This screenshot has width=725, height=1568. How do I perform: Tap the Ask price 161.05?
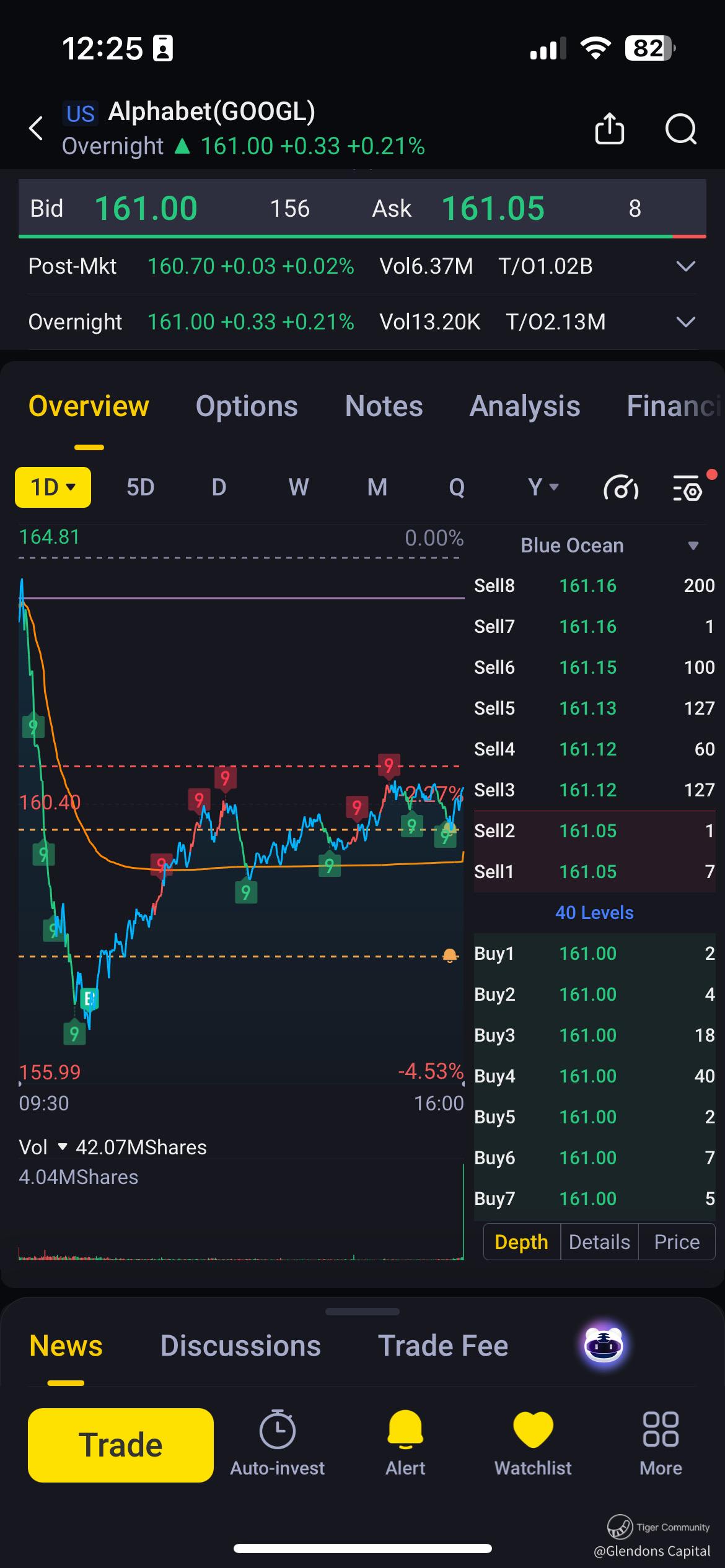coord(493,208)
